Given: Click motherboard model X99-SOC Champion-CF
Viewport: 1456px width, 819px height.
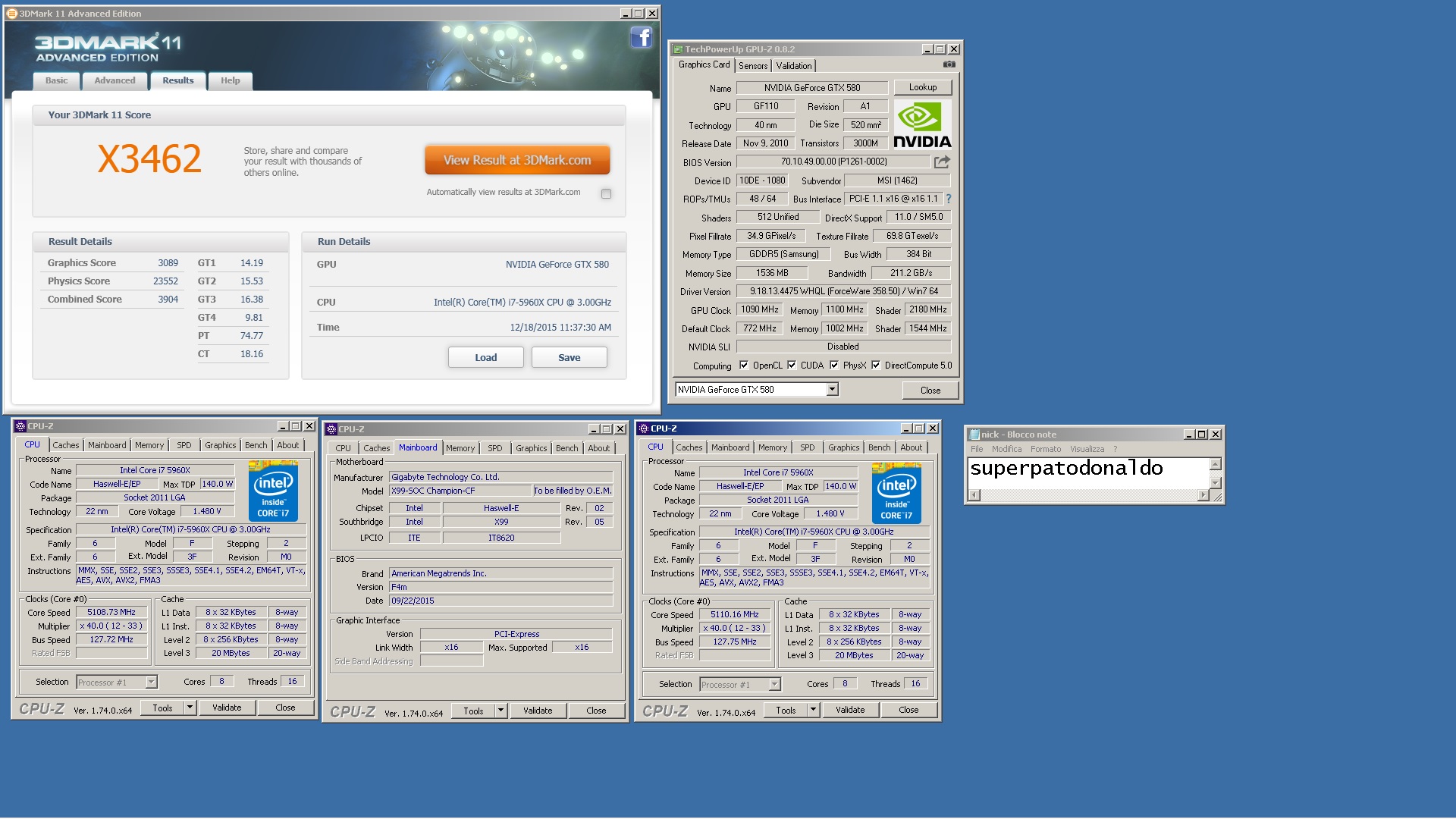Looking at the screenshot, I should 460,491.
